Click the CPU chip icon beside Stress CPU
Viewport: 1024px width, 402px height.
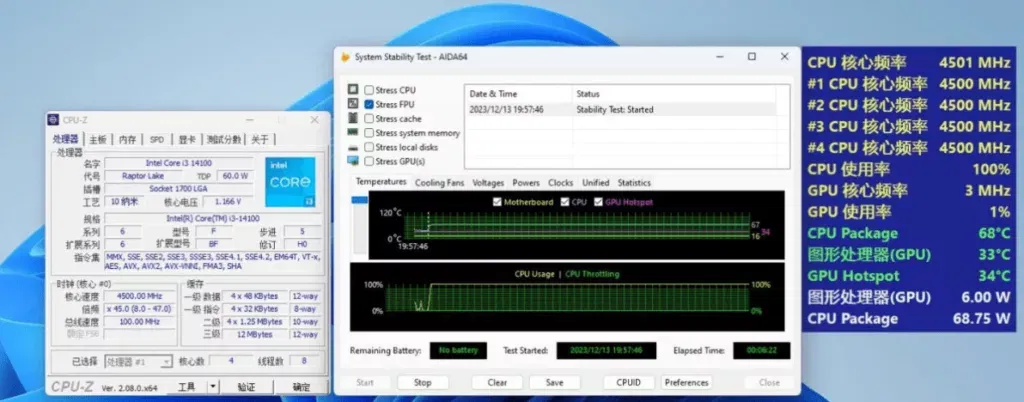[x=353, y=89]
